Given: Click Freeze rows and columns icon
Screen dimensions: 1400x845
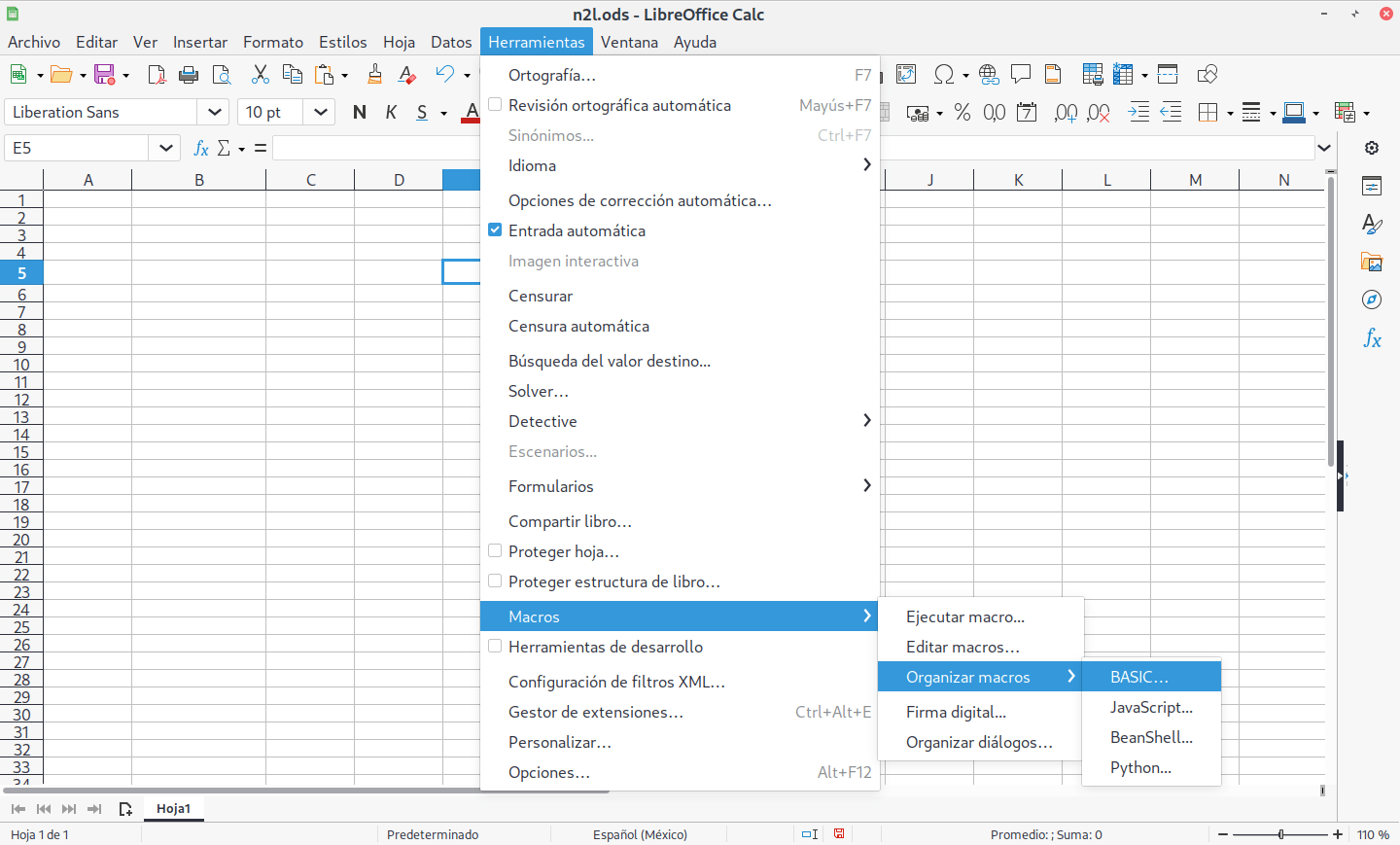Looking at the screenshot, I should coord(1124,74).
